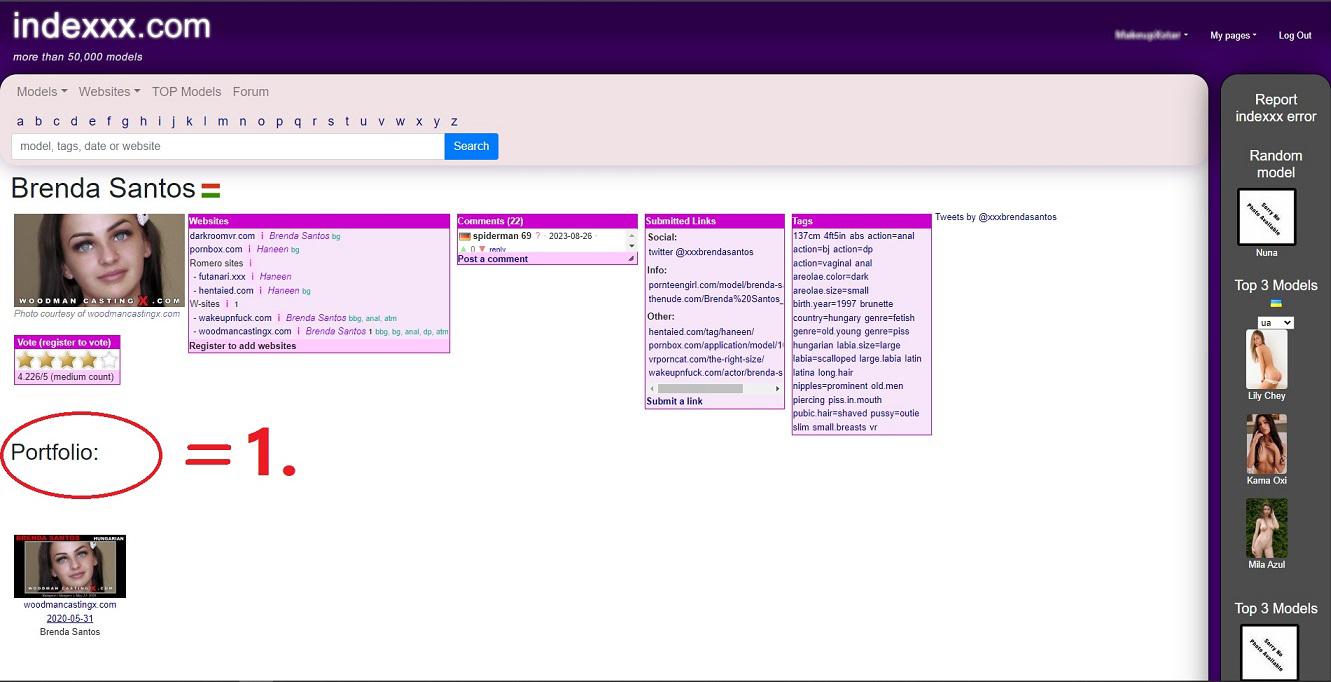This screenshot has height=682, width=1331.
Task: Go to the Forum page
Action: 250,91
